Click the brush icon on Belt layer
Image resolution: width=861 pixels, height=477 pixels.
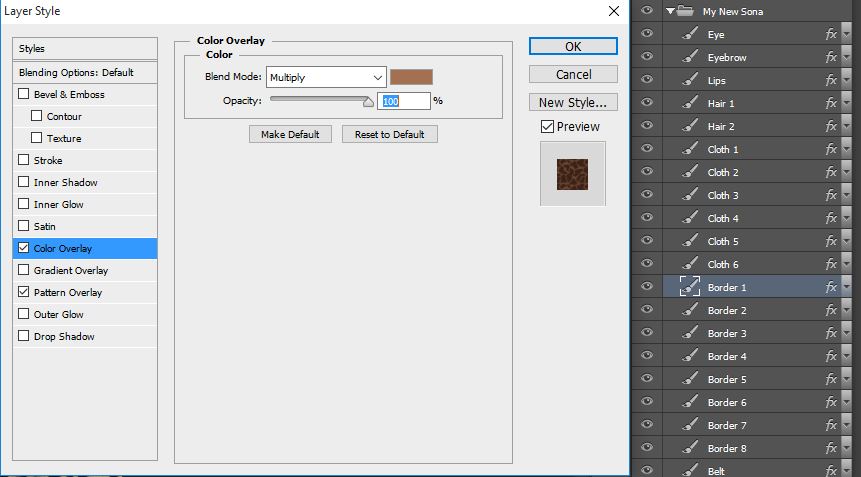[x=690, y=470]
